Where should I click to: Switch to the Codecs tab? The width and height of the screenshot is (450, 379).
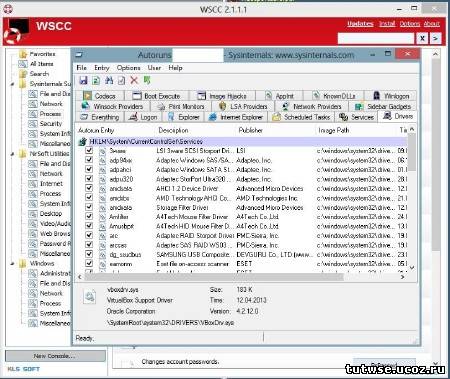99,96
